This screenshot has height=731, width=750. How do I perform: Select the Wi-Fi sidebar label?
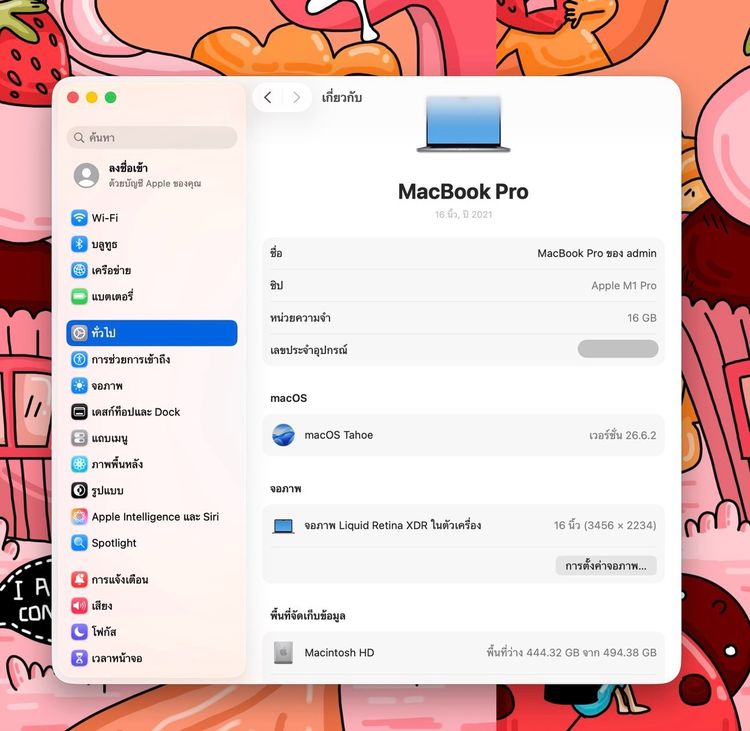click(105, 218)
